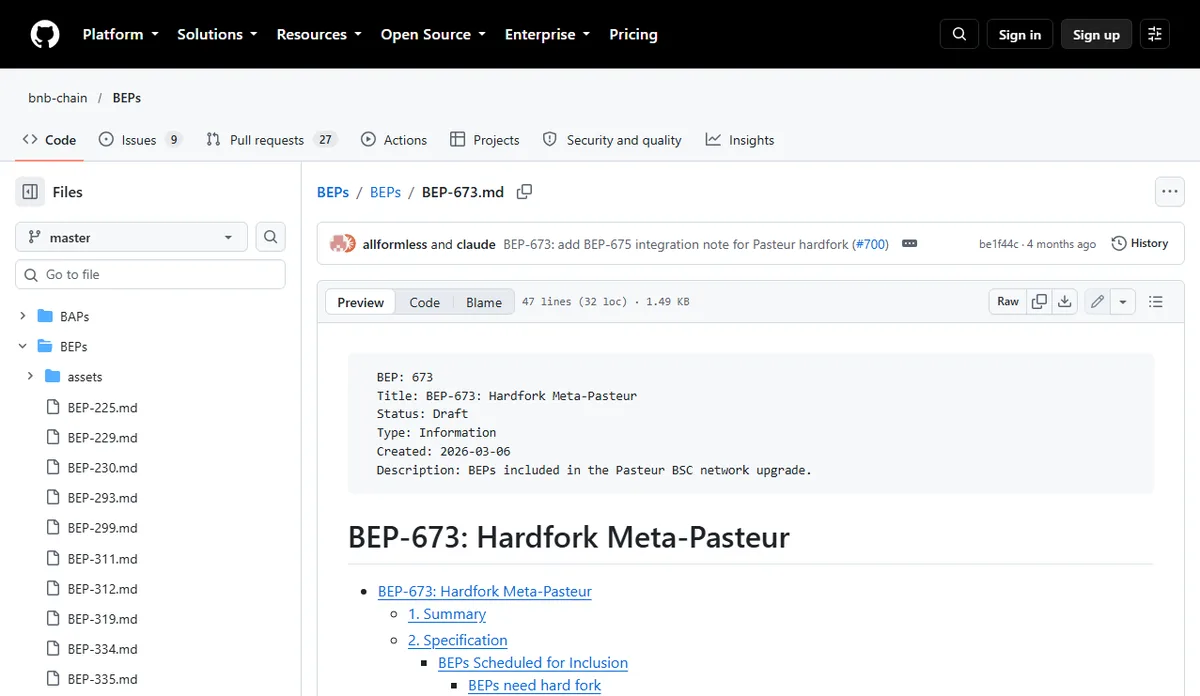Open the GitHub homepage logo
The height and width of the screenshot is (696, 1200).
click(x=45, y=34)
